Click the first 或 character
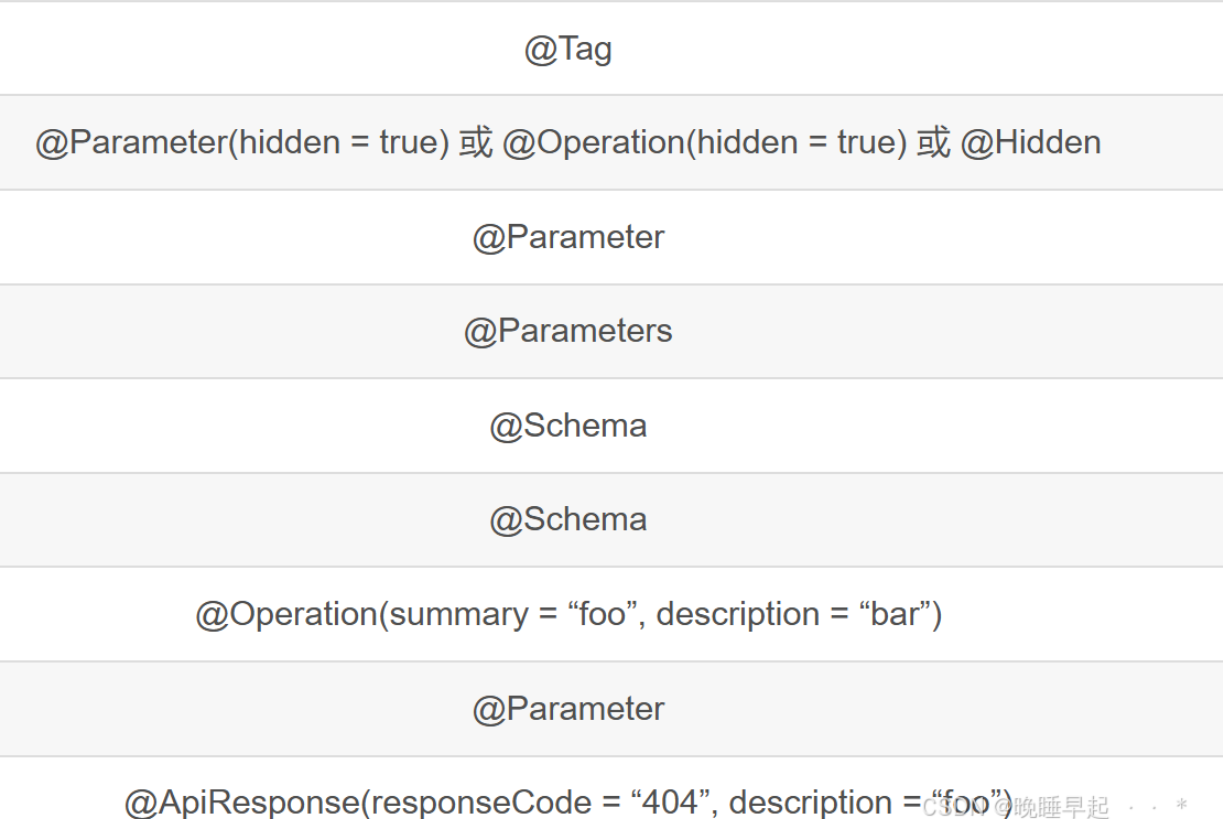 click(476, 143)
